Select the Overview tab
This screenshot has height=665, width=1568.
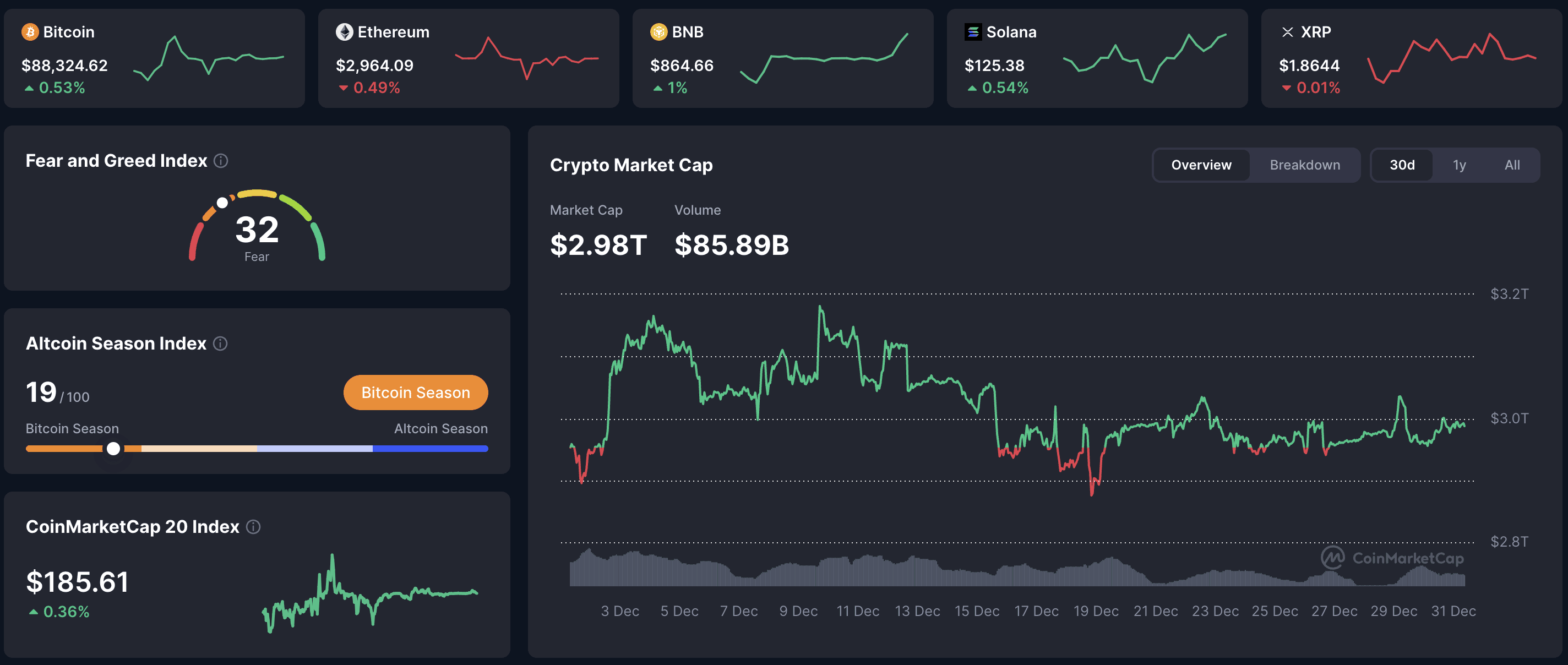coord(1200,165)
